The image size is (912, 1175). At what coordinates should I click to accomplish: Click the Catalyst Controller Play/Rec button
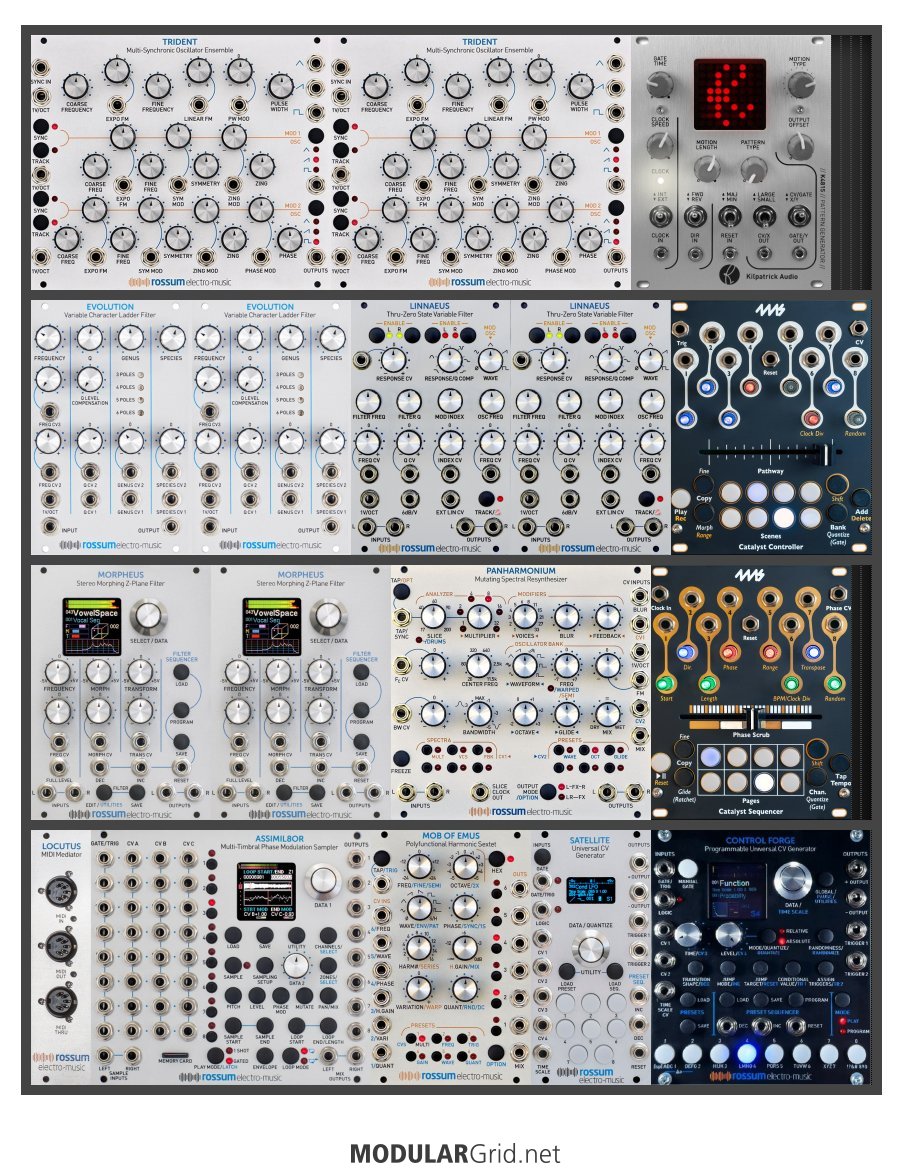[681, 498]
